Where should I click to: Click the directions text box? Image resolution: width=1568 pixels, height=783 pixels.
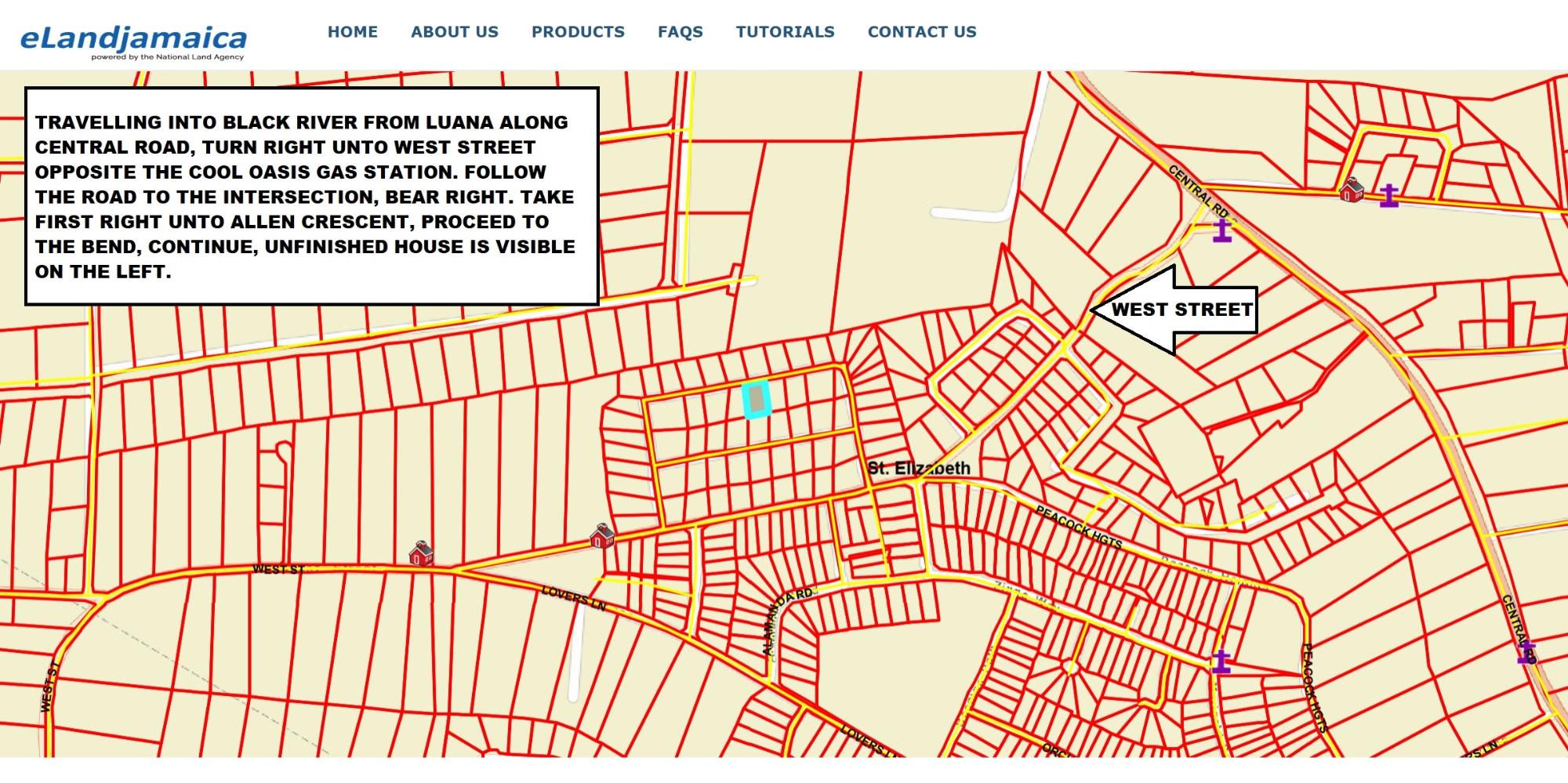pyautogui.click(x=312, y=196)
